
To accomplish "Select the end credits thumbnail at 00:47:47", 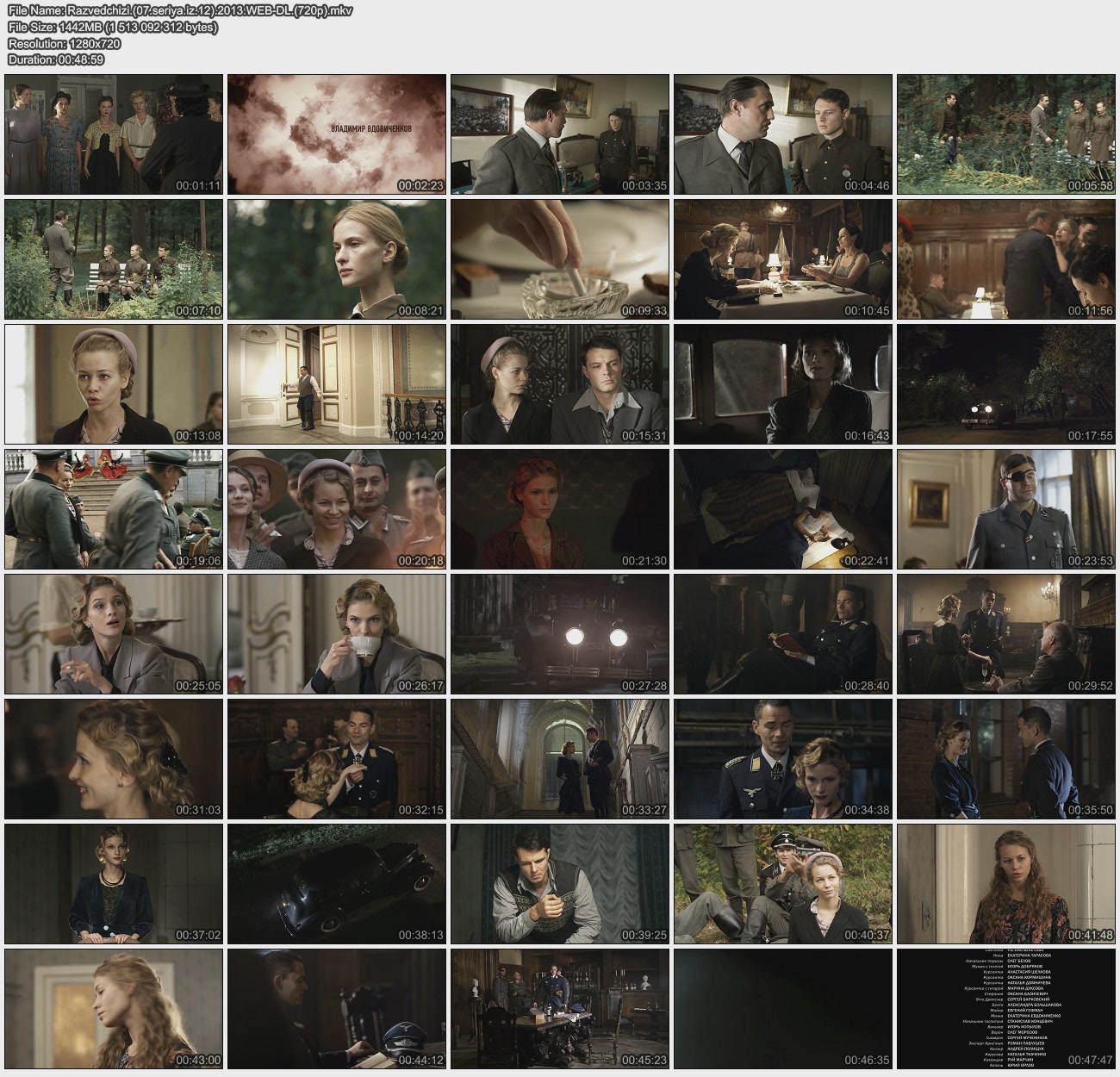I will (x=1005, y=1008).
